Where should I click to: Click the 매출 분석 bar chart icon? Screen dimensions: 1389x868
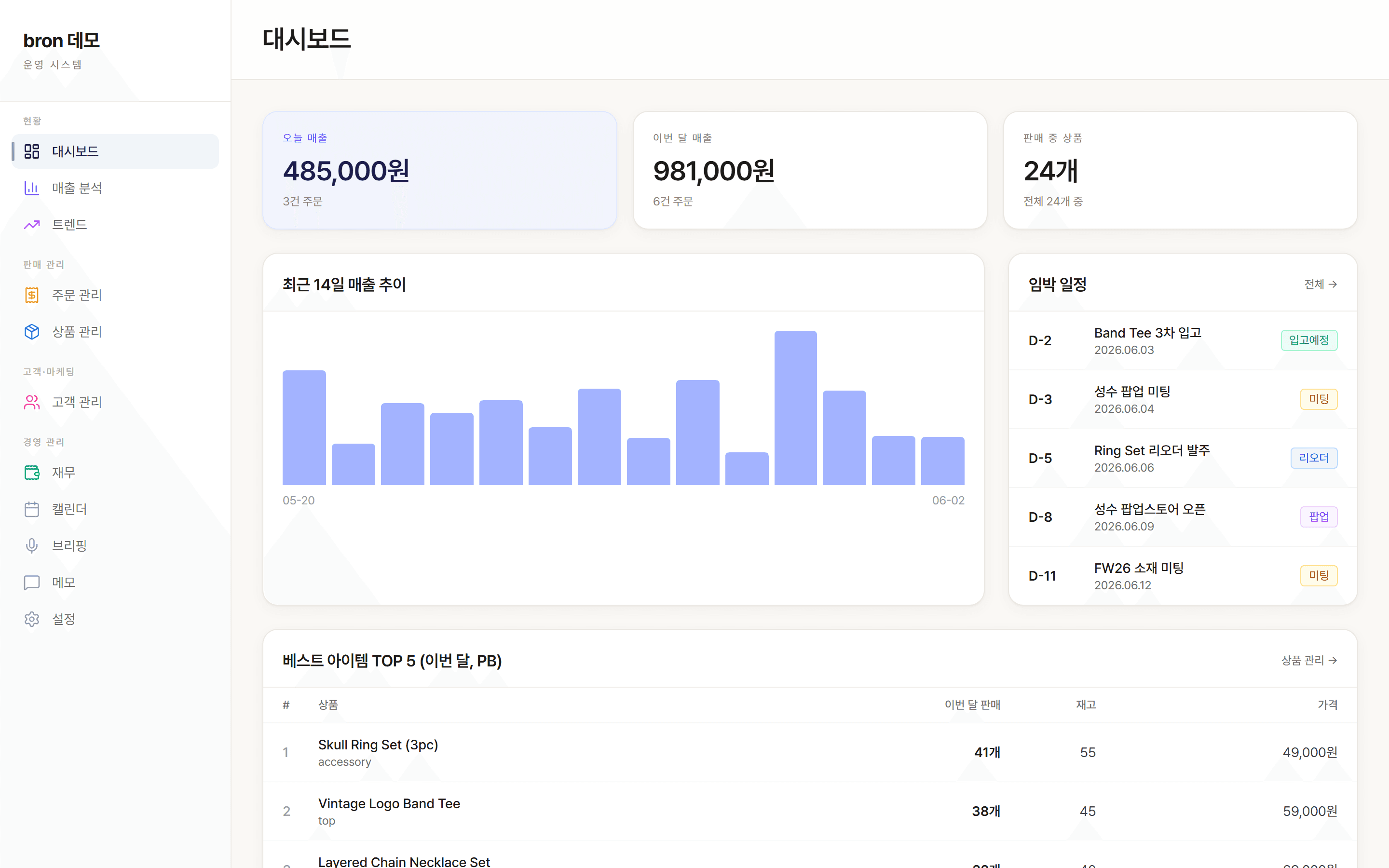click(31, 188)
